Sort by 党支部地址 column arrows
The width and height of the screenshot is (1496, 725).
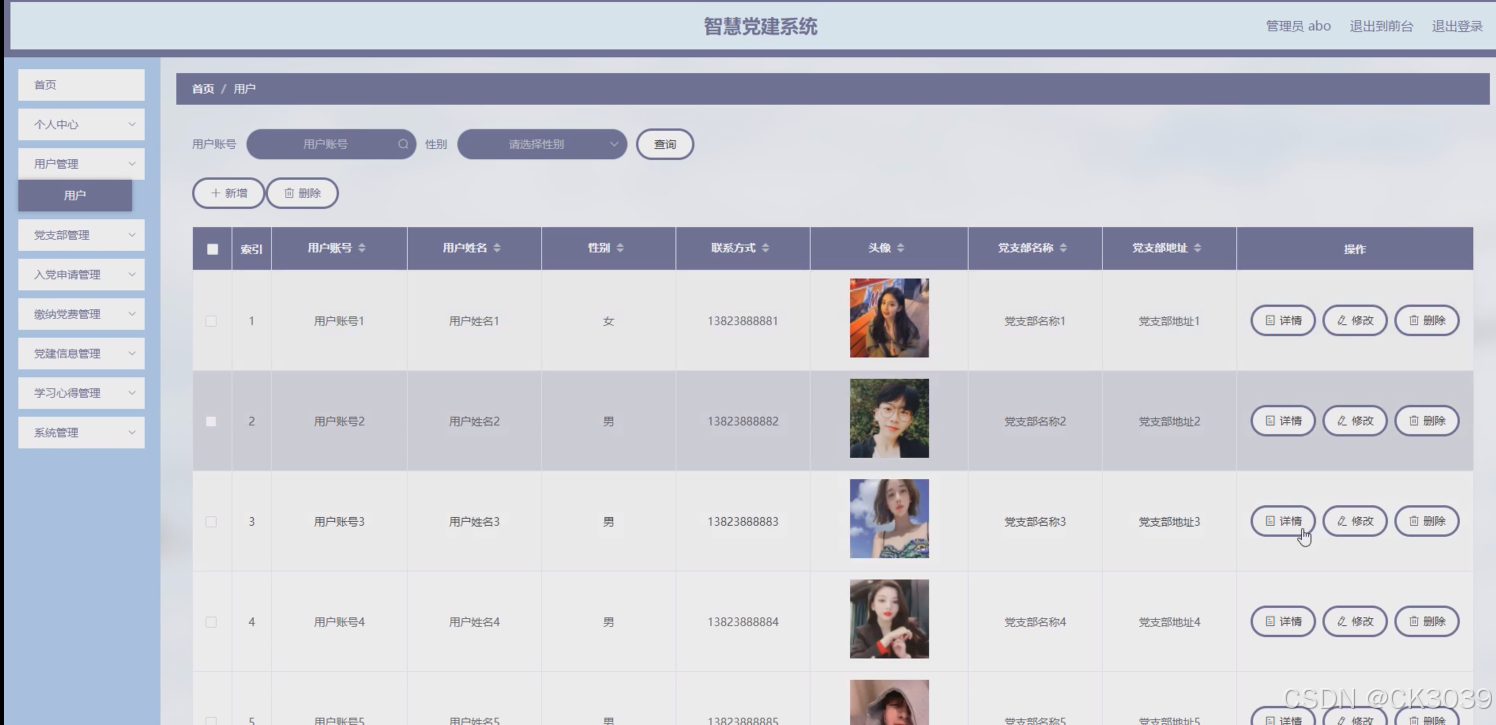point(1197,248)
